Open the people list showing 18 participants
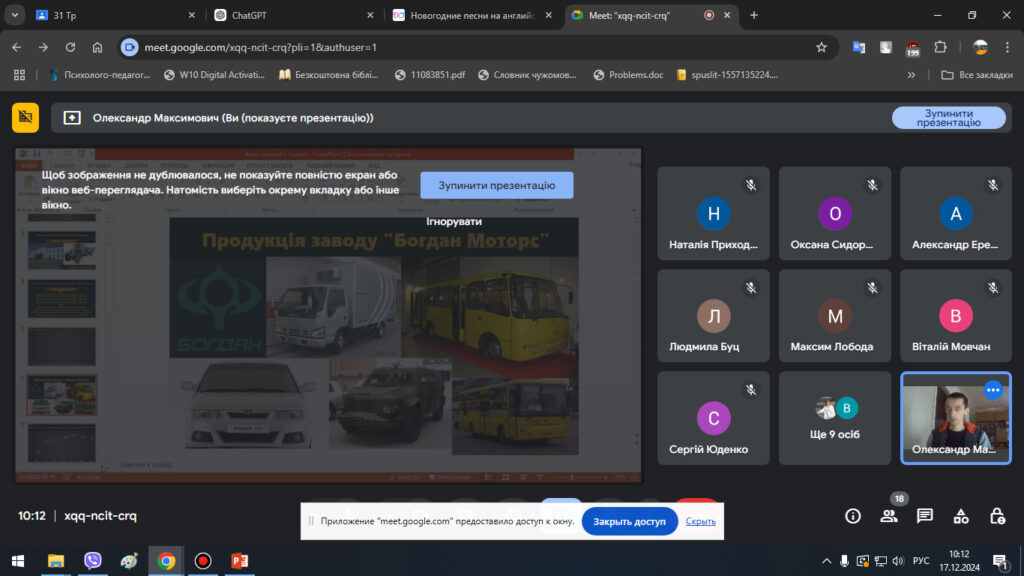 [x=889, y=516]
